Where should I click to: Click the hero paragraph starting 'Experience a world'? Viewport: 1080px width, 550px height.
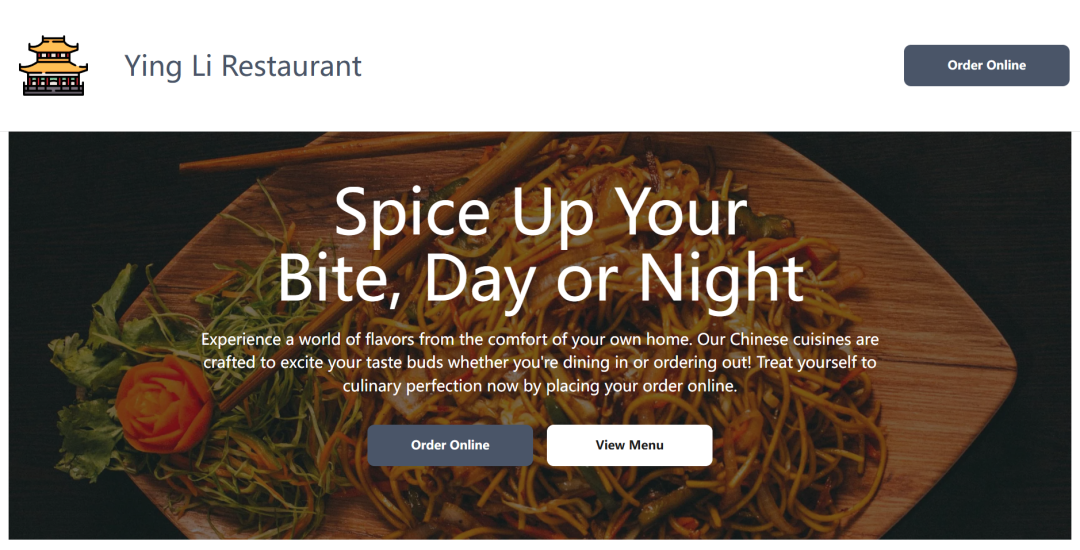[x=540, y=363]
